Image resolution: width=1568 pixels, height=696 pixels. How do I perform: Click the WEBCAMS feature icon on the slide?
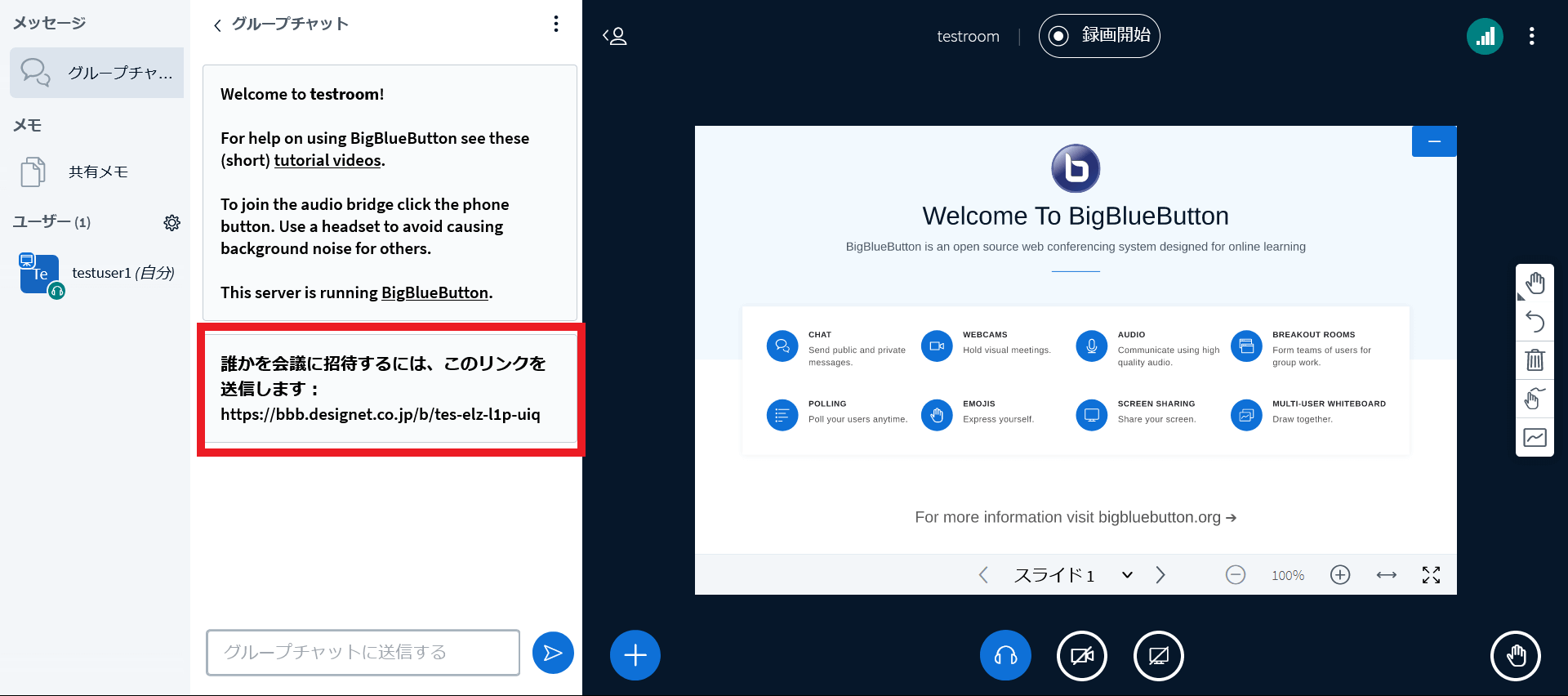(x=937, y=346)
